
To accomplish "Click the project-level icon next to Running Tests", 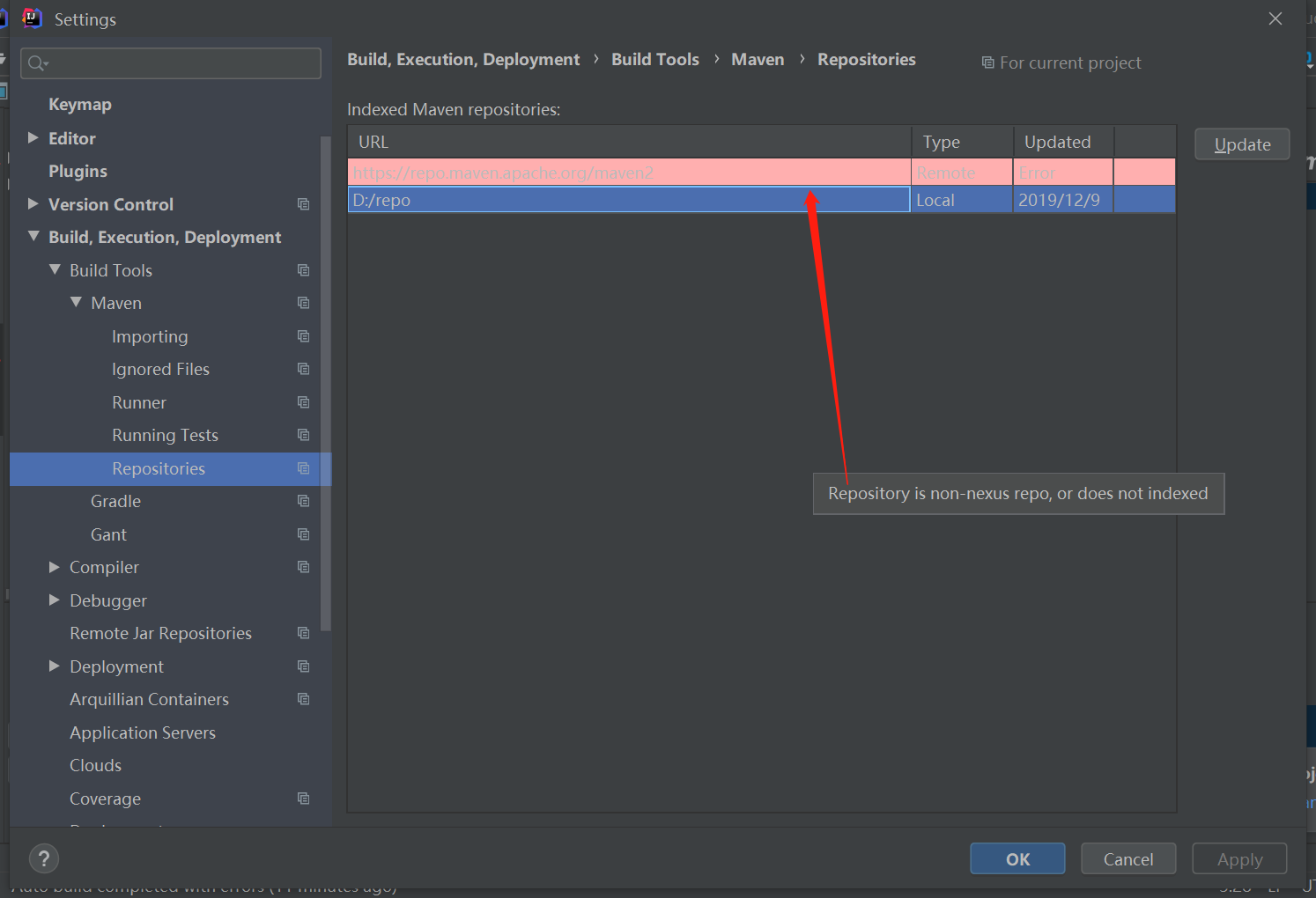I will coord(304,435).
